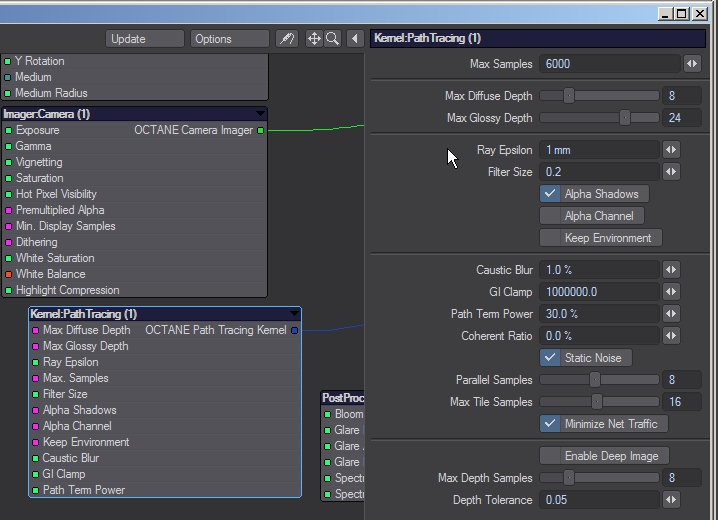Click the Max Glossy Depth value box showing 24
Screen dimensions: 718x520
[x=682, y=118]
